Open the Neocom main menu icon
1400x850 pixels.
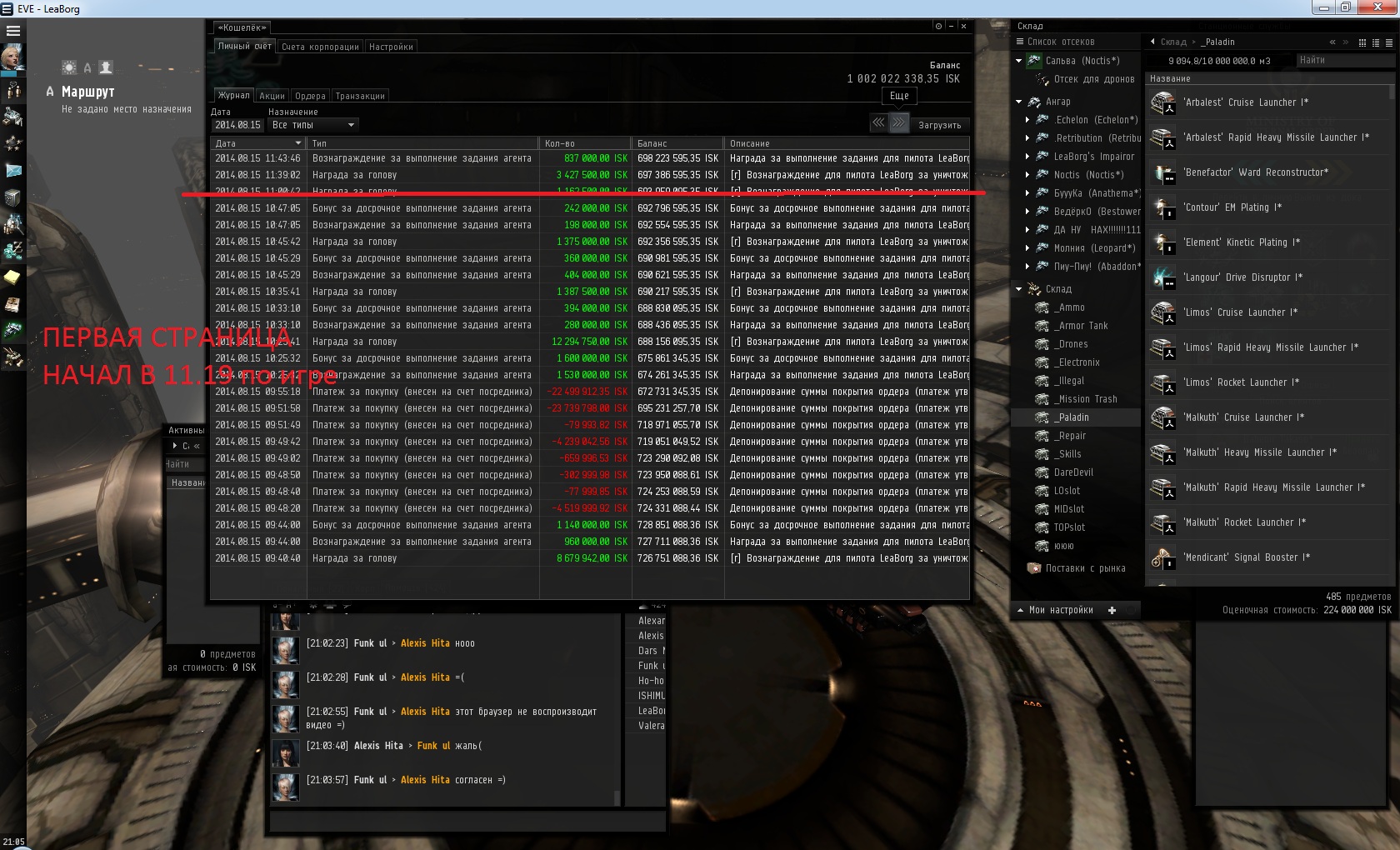pos(12,31)
